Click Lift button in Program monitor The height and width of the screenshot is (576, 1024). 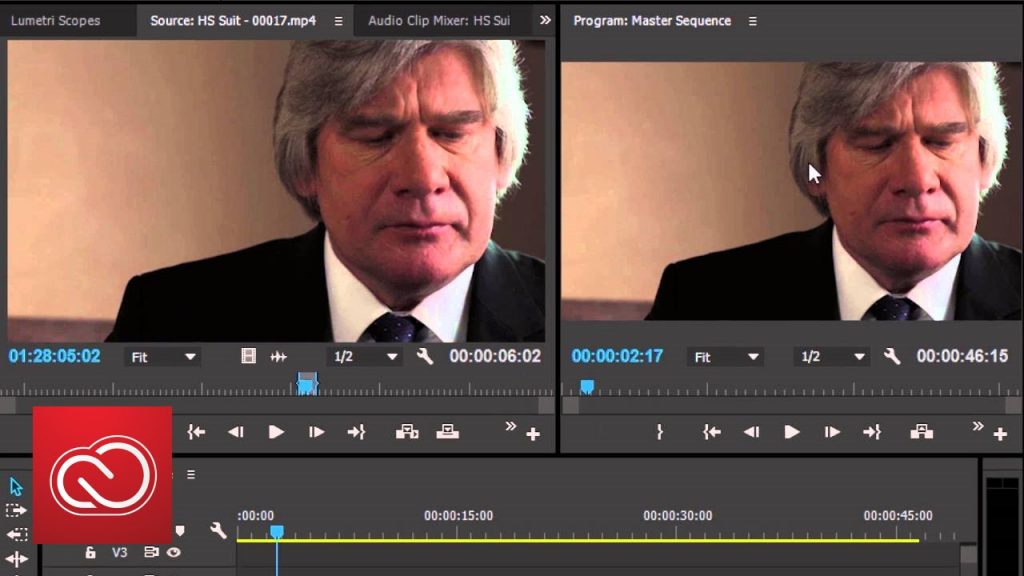[x=921, y=432]
